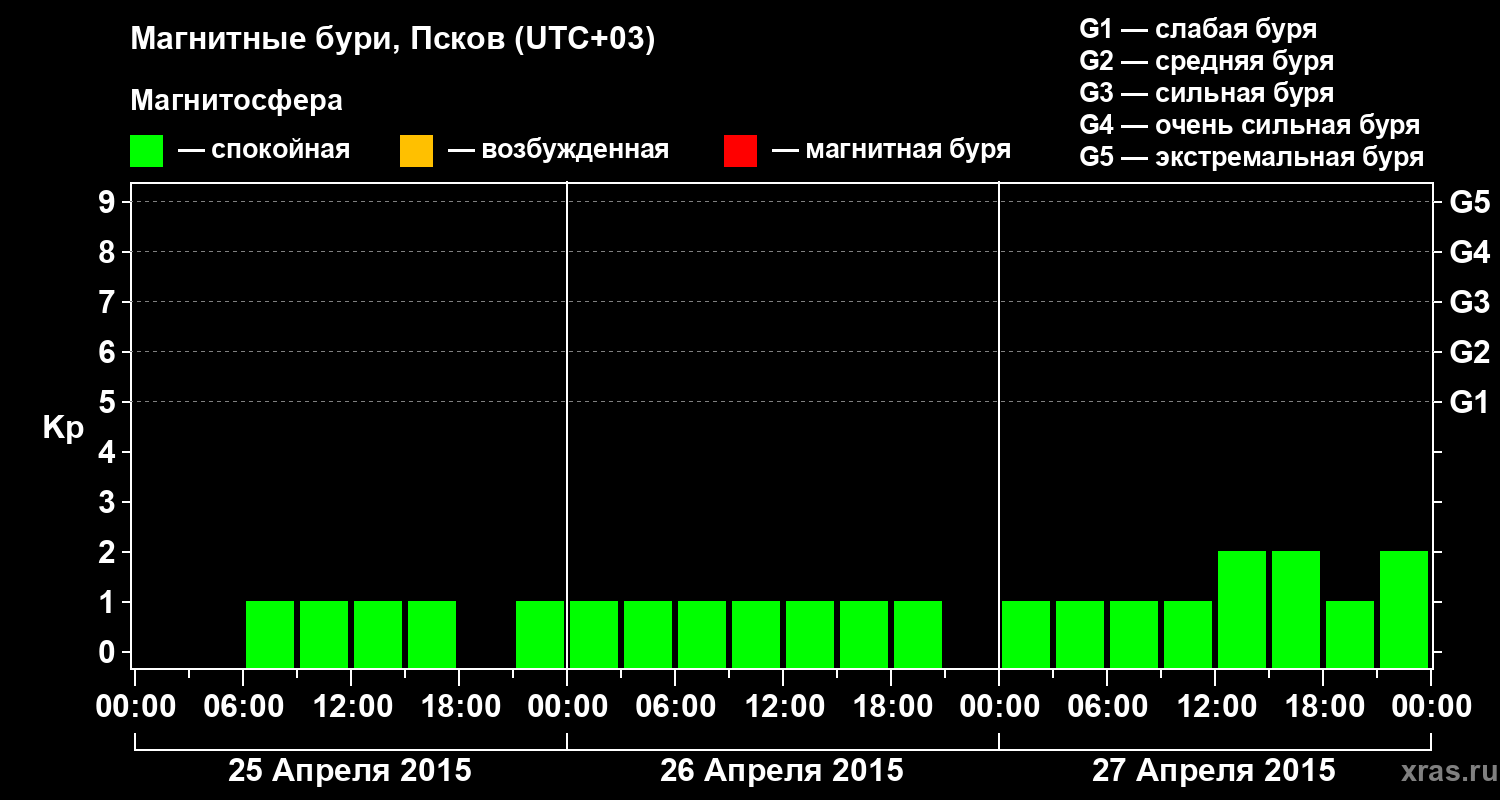Click the "27 Апреля 2015" date label
Image resolution: width=1500 pixels, height=800 pixels.
(1213, 771)
